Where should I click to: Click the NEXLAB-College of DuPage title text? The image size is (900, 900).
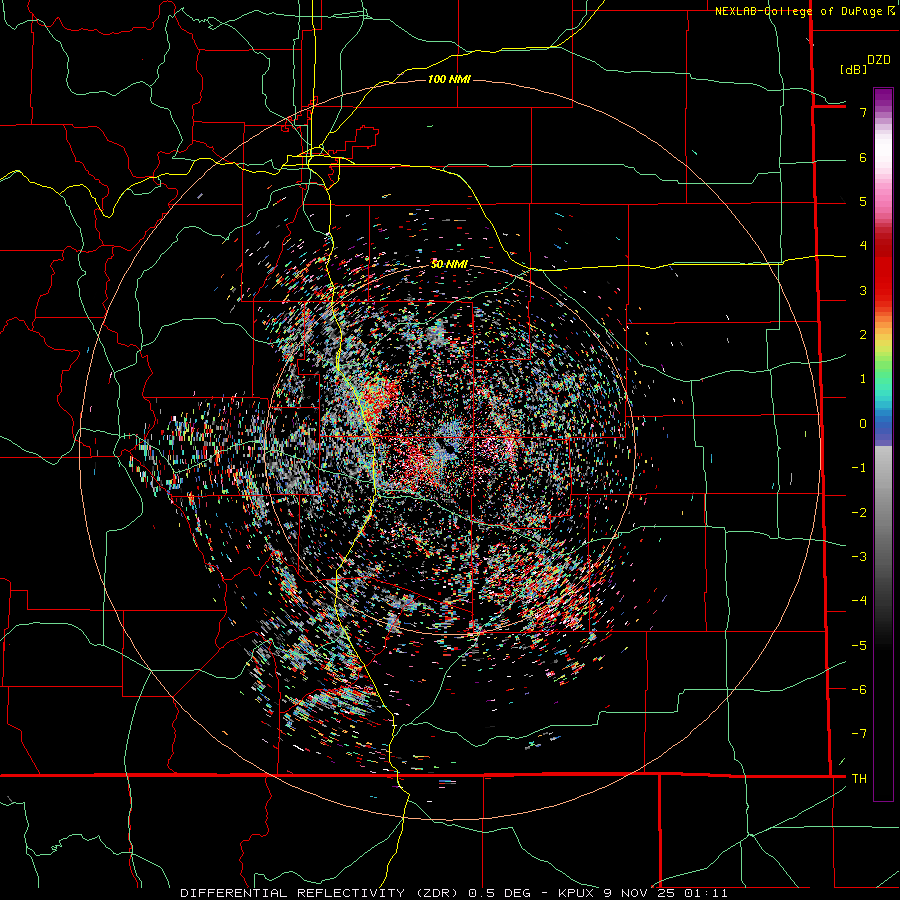(x=799, y=11)
